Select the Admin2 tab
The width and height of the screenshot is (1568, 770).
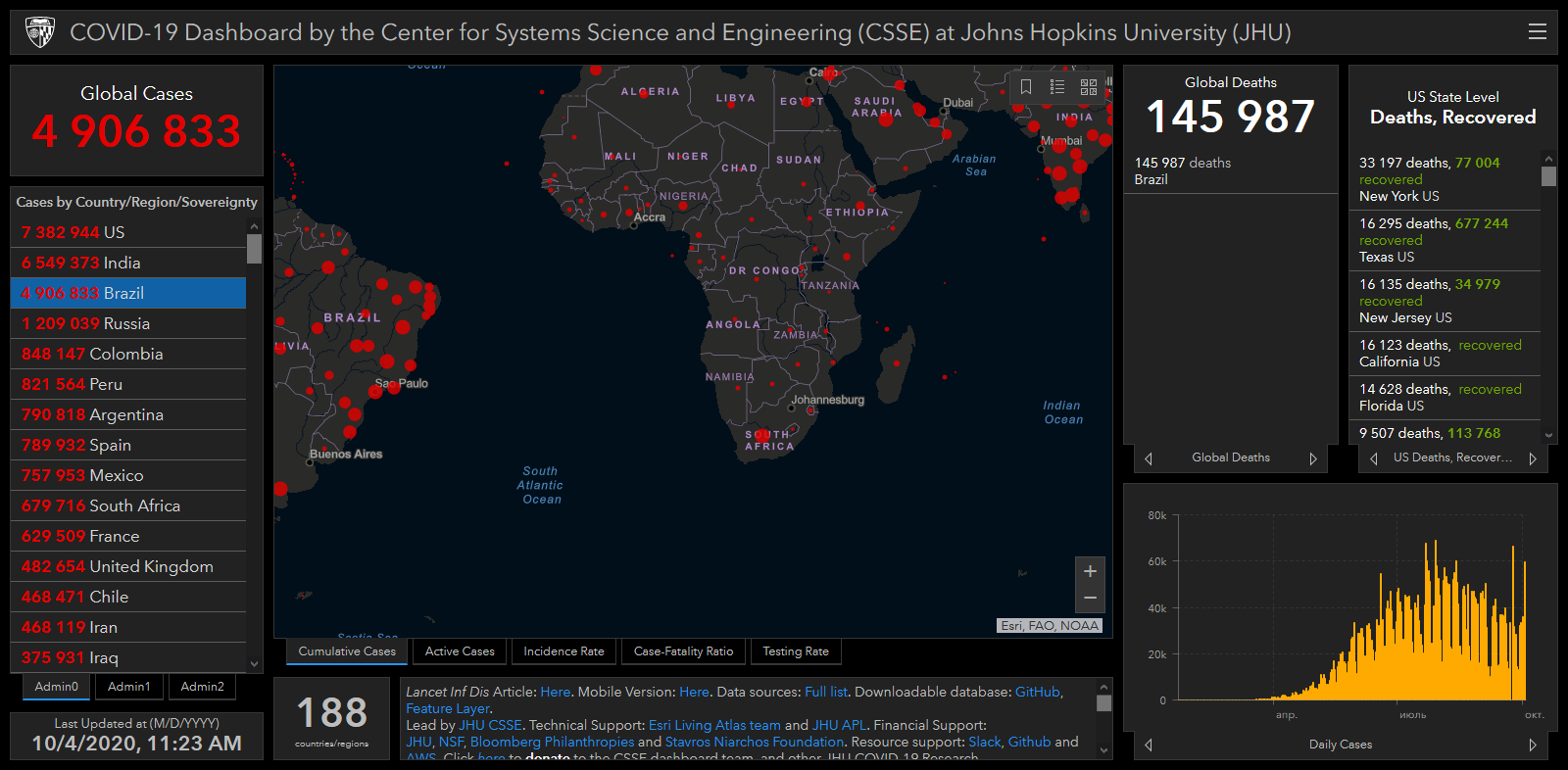point(203,687)
